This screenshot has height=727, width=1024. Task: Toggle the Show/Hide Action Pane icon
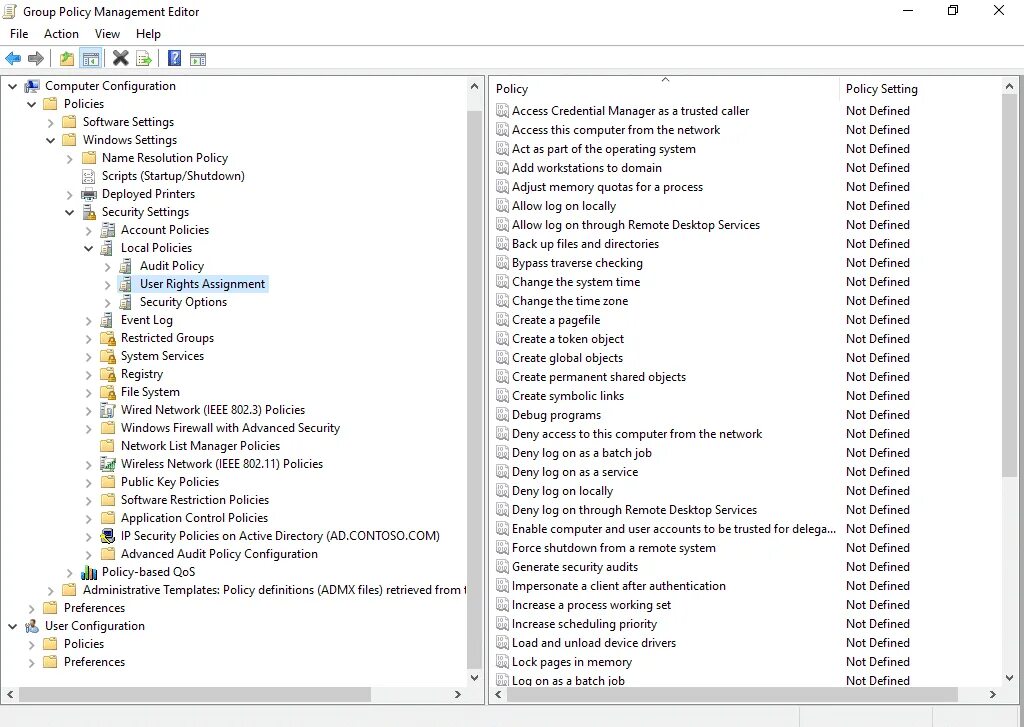tap(198, 59)
